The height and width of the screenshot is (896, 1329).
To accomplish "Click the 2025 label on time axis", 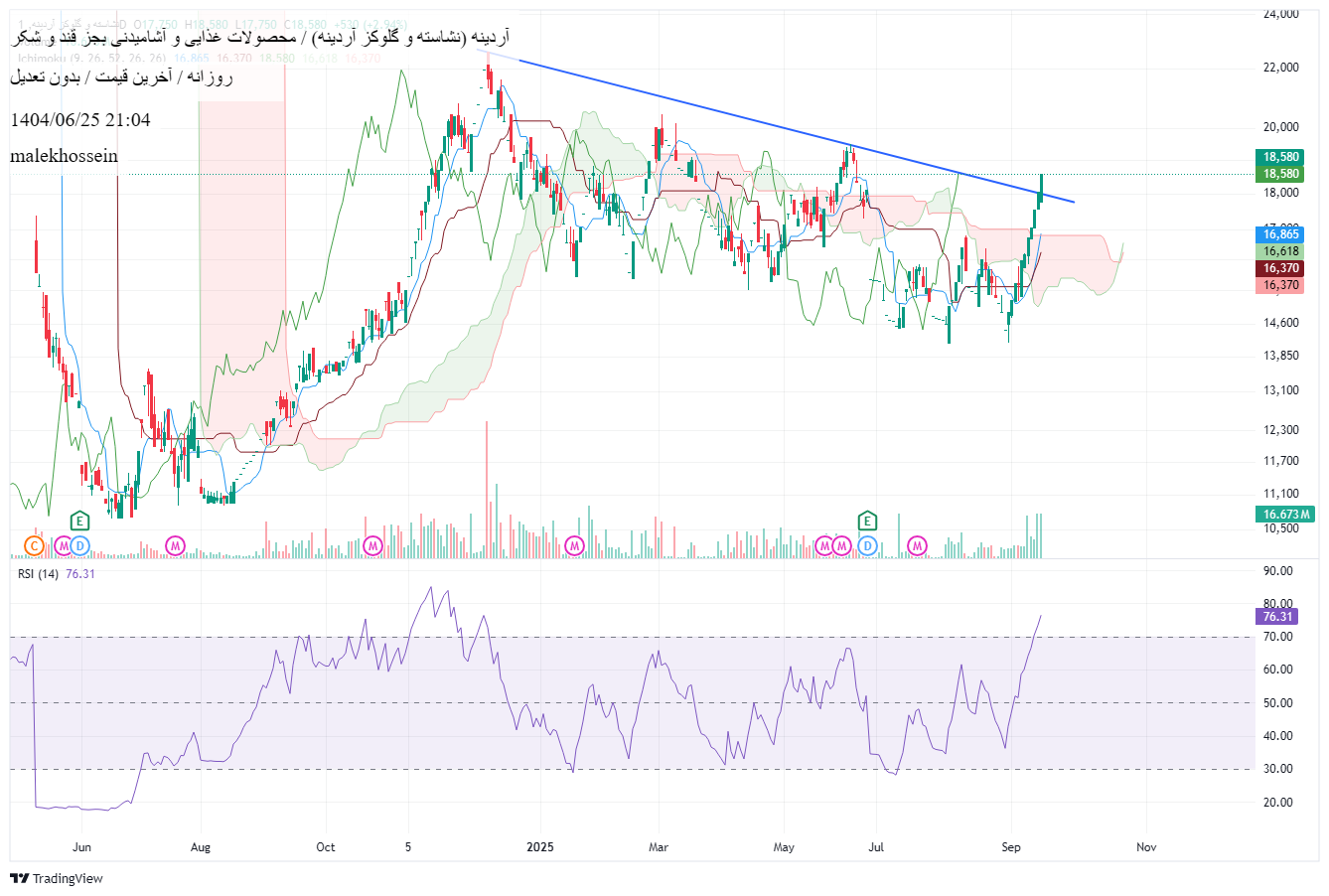I will click(x=539, y=847).
